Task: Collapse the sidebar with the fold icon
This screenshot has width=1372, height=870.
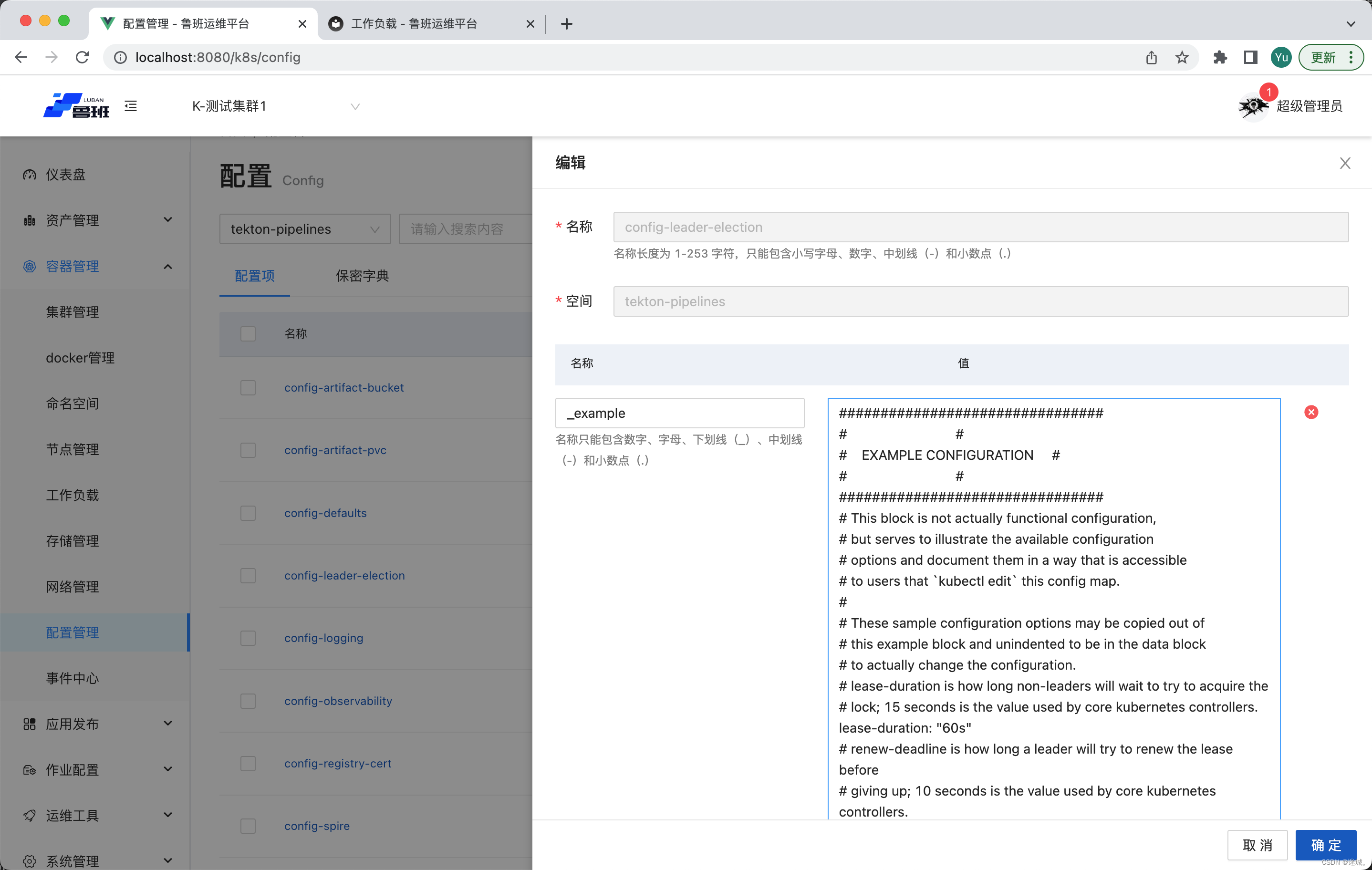Action: [x=131, y=106]
